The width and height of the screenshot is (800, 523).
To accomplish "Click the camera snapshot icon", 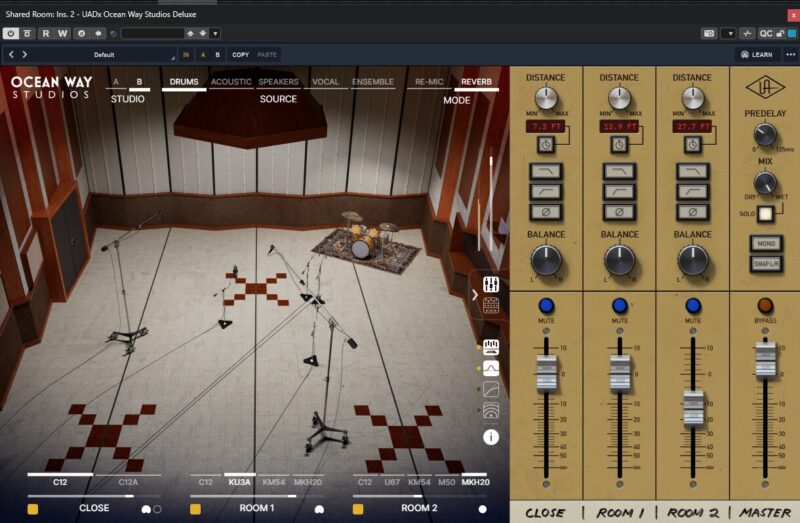I will 709,33.
